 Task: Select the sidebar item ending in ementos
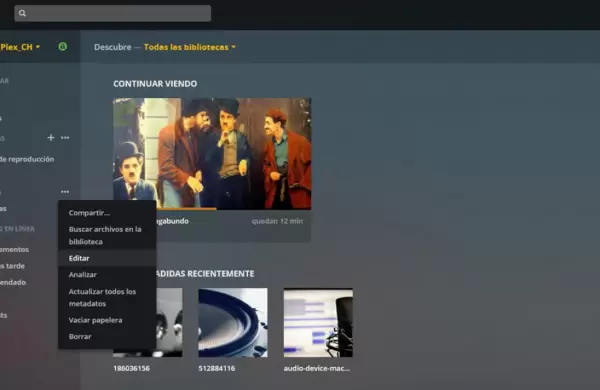(x=14, y=249)
